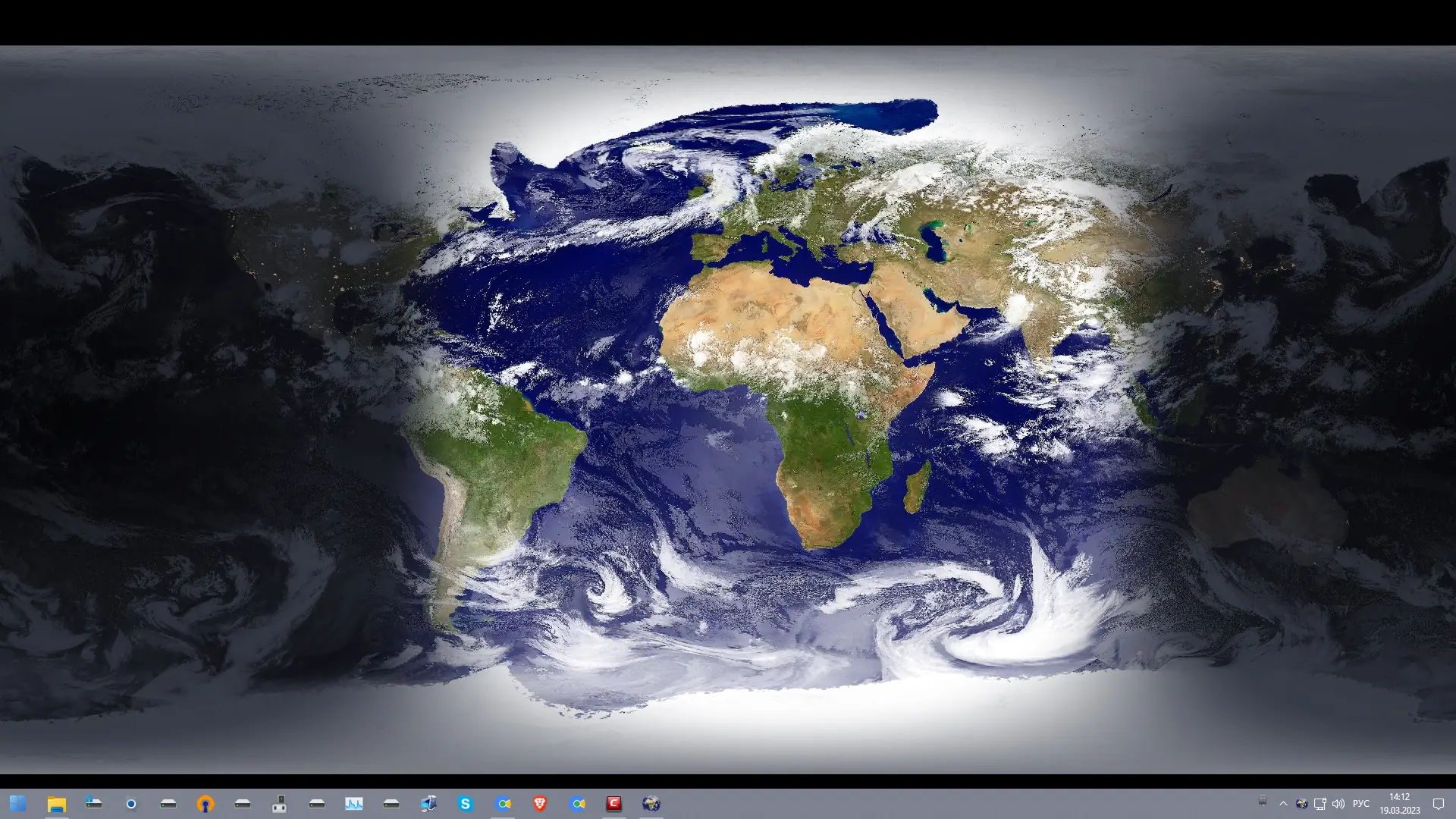Click the blue-yellow icon left of Brave
The width and height of the screenshot is (1456, 819).
(x=504, y=803)
